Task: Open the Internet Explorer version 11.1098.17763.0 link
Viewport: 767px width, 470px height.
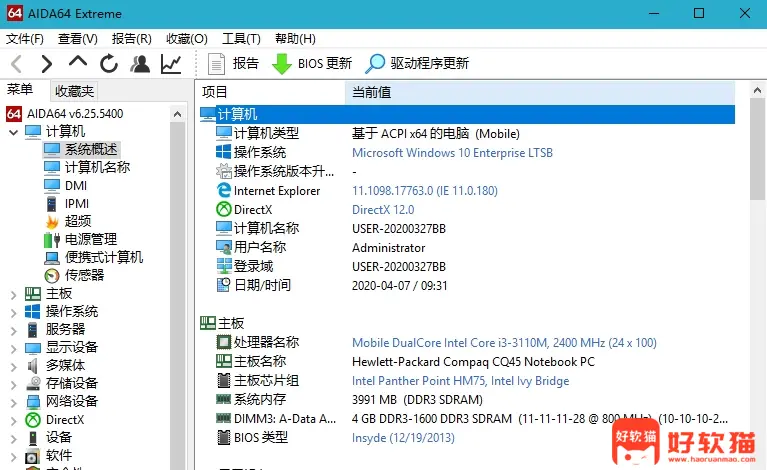Action: (x=425, y=191)
